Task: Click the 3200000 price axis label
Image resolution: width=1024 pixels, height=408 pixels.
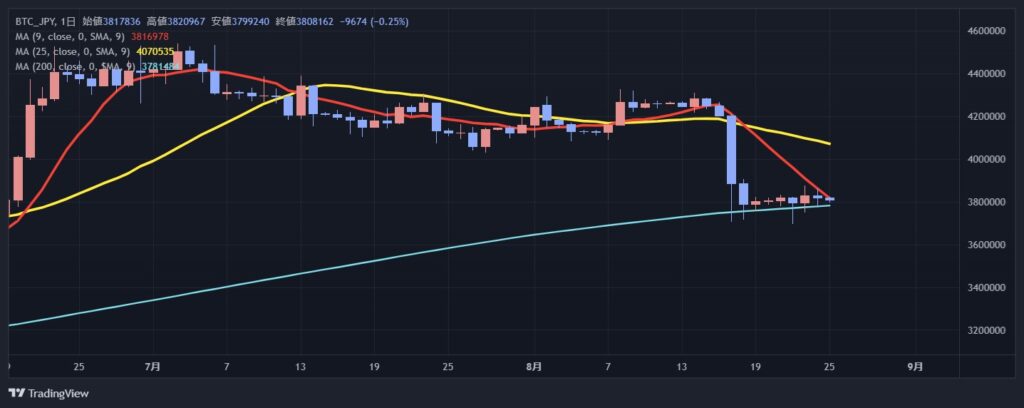Action: [984, 330]
